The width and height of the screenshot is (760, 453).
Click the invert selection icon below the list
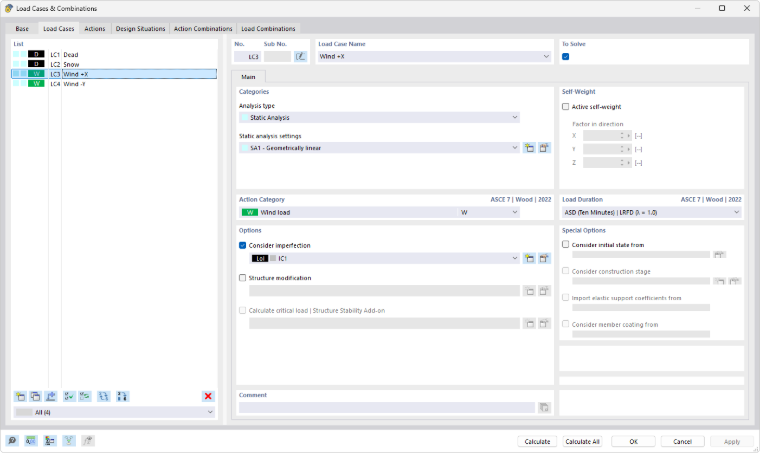coord(85,396)
